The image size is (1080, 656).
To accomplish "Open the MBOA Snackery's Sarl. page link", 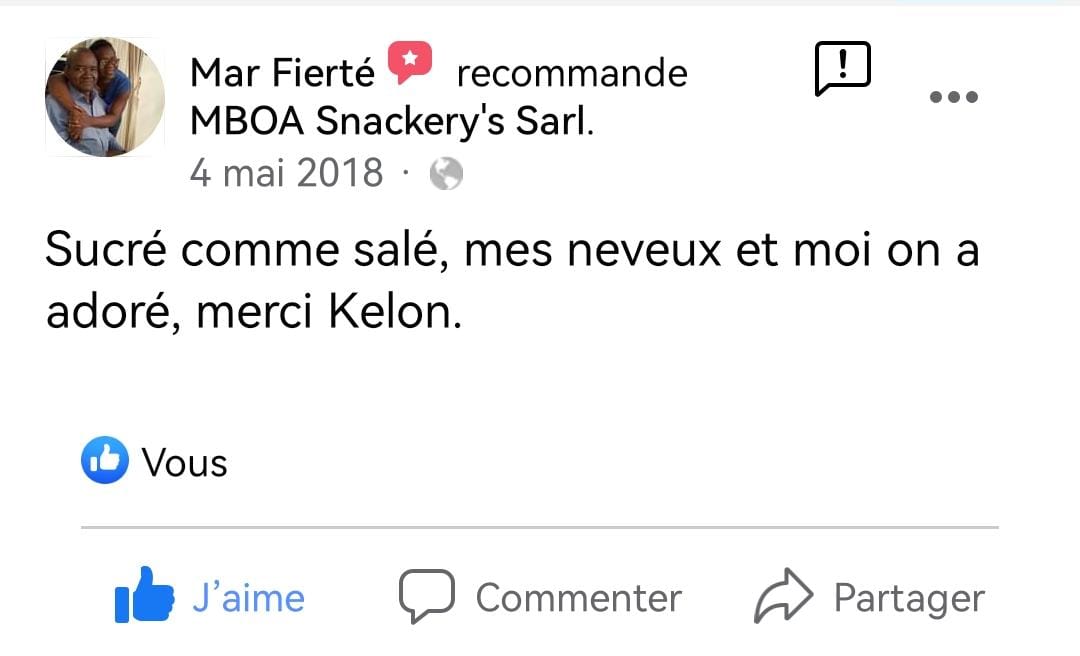I will [391, 122].
